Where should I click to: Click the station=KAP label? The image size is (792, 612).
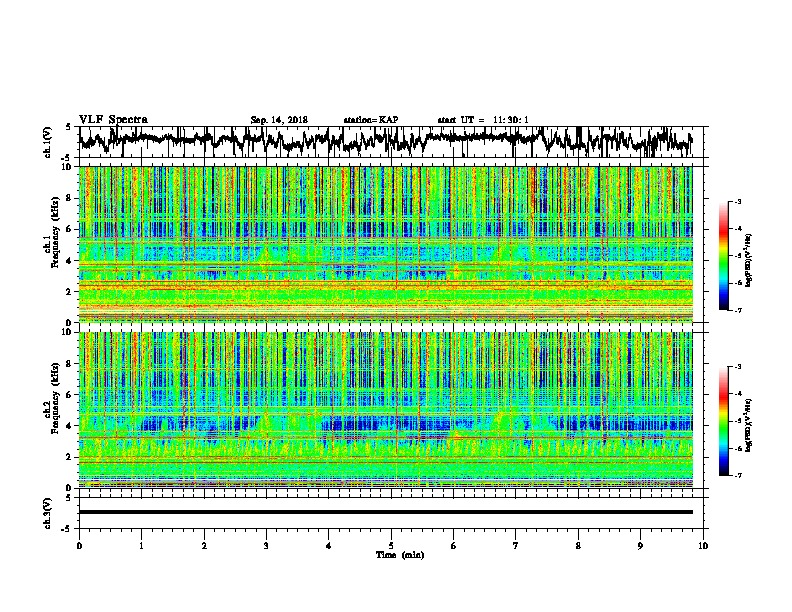point(371,120)
